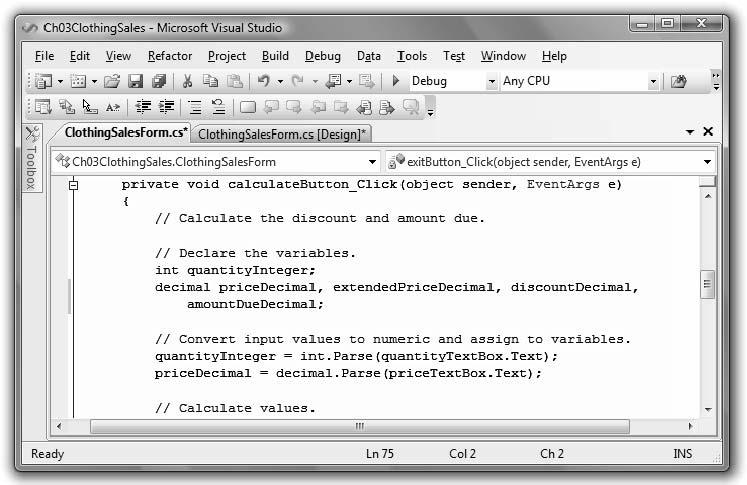The height and width of the screenshot is (485, 747).
Task: Click the Display Parameter Info icon
Action: (x=67, y=107)
